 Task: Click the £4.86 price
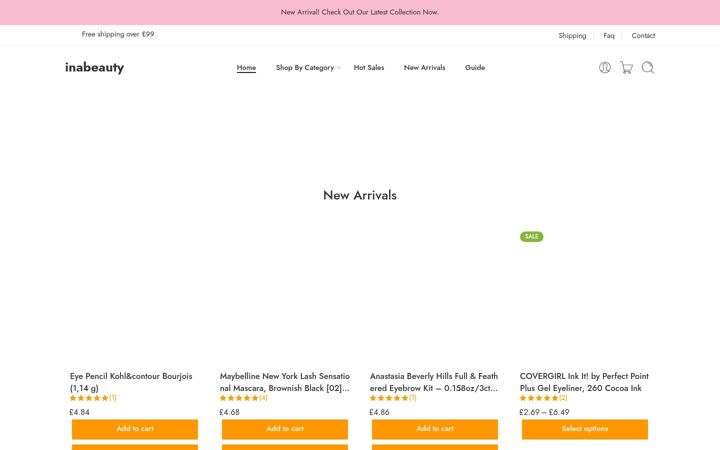(379, 412)
